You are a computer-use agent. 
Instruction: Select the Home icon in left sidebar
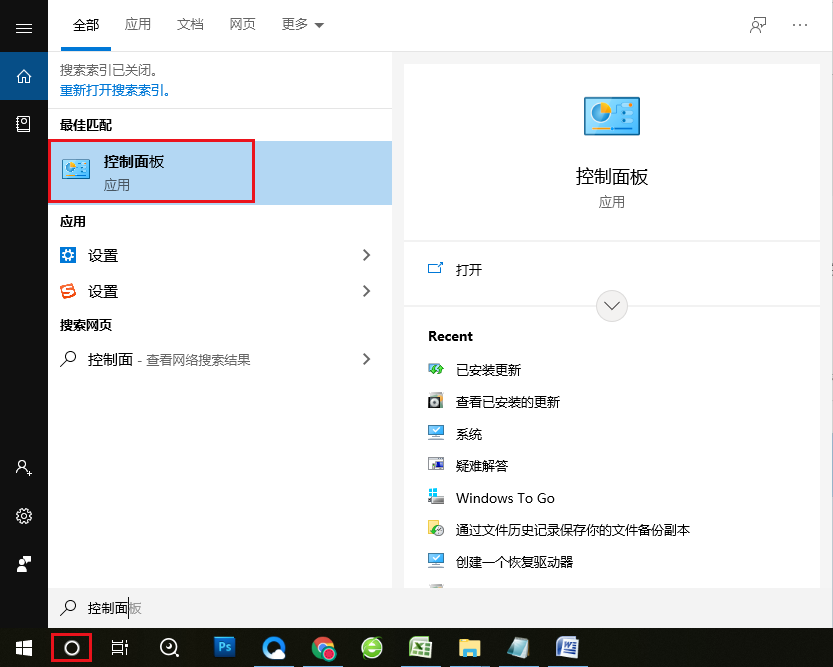(x=24, y=76)
